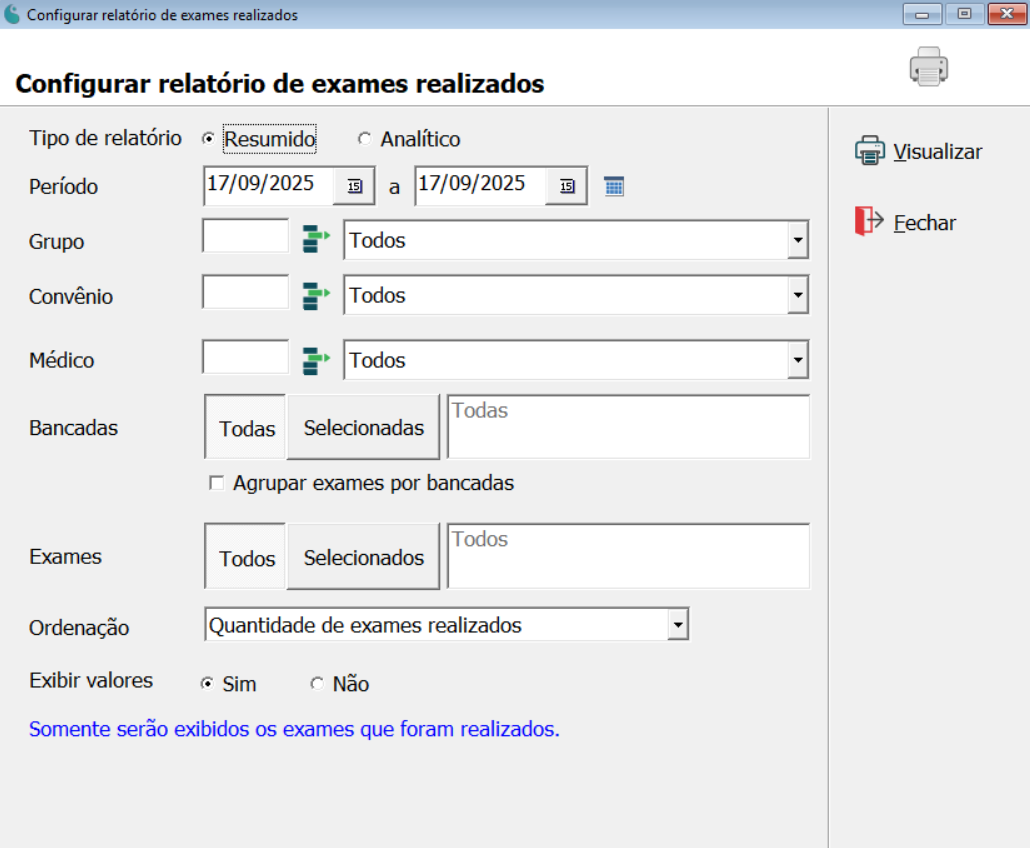Click inside the Grupo code input field
The image size is (1030, 848).
[244, 236]
